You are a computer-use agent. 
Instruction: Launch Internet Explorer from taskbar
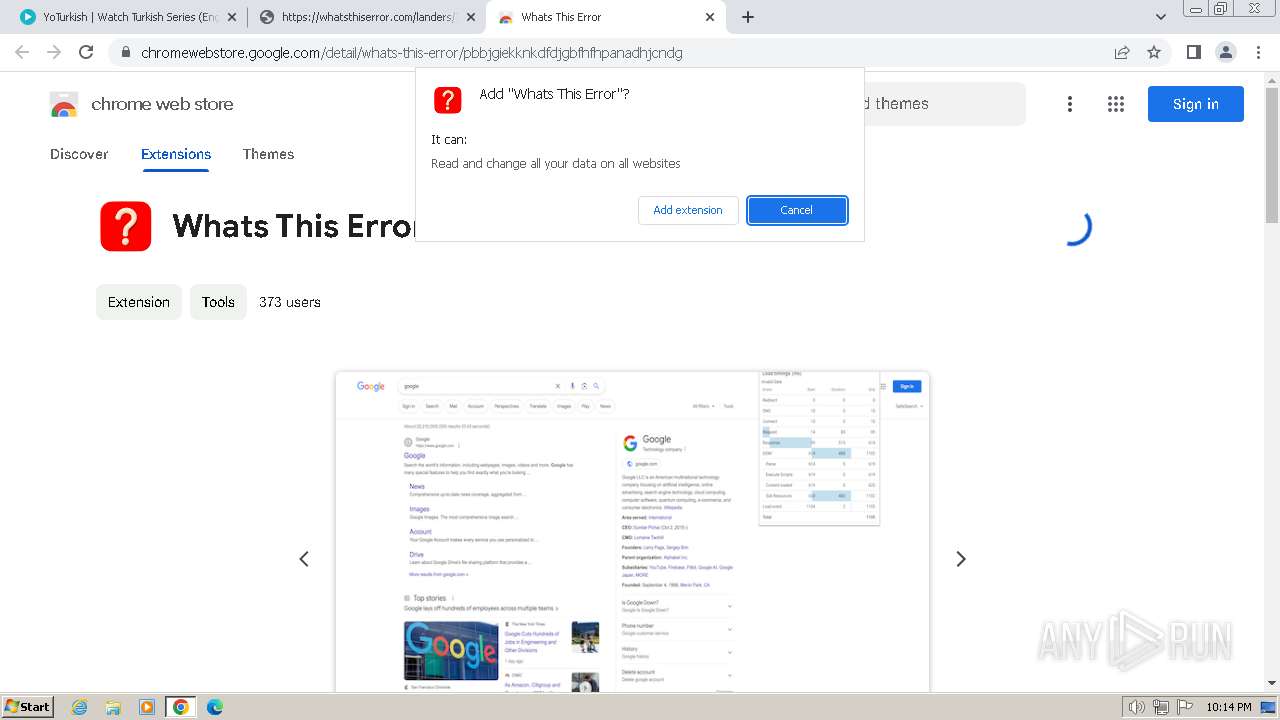tap(79, 707)
